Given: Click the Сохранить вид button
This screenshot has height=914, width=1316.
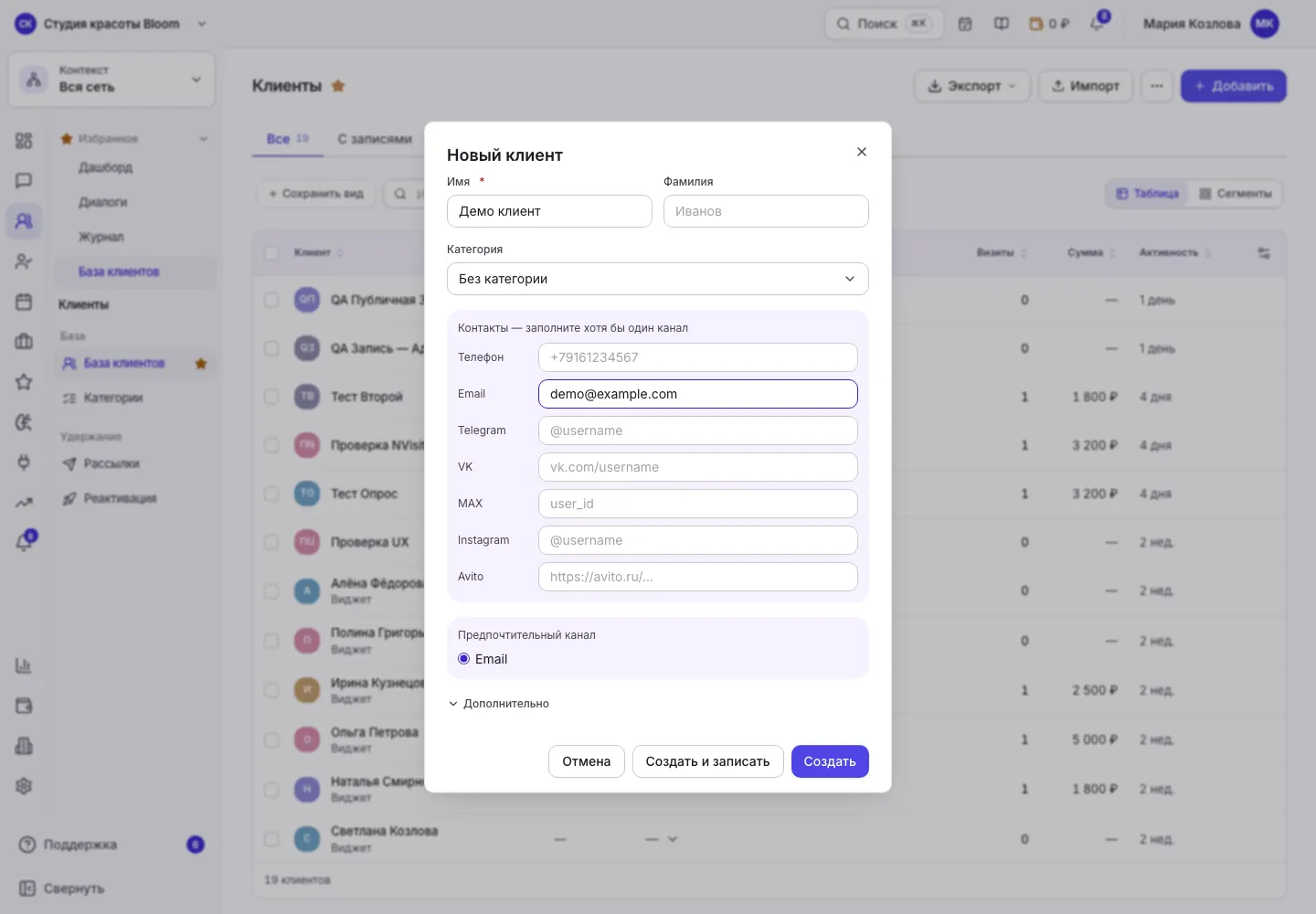Looking at the screenshot, I should (316, 194).
